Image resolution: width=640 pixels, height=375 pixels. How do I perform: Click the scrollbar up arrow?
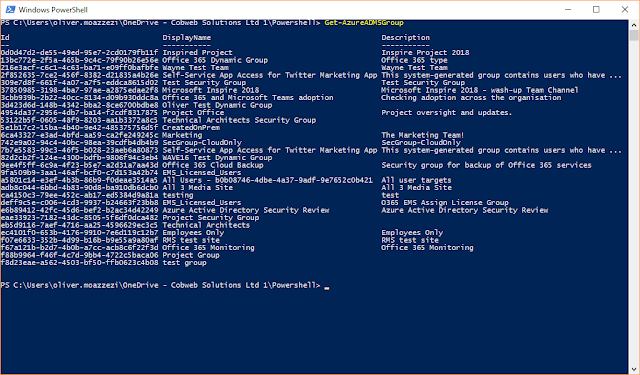(x=634, y=24)
